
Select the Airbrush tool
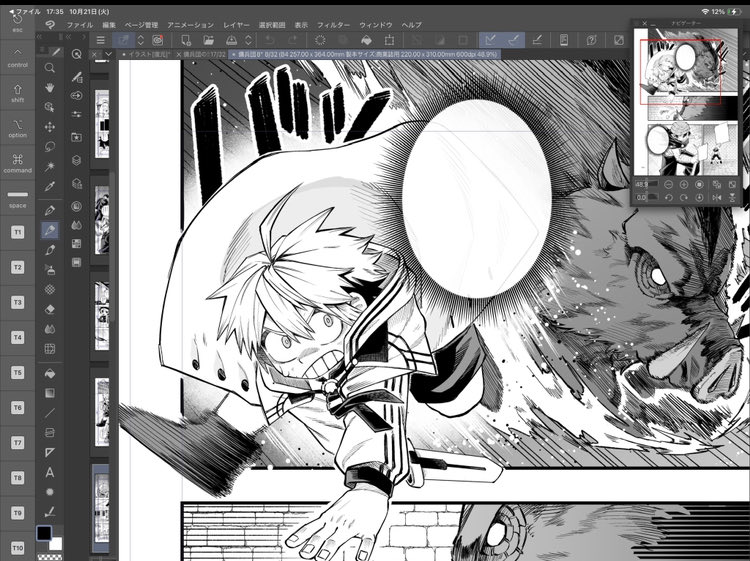50,270
